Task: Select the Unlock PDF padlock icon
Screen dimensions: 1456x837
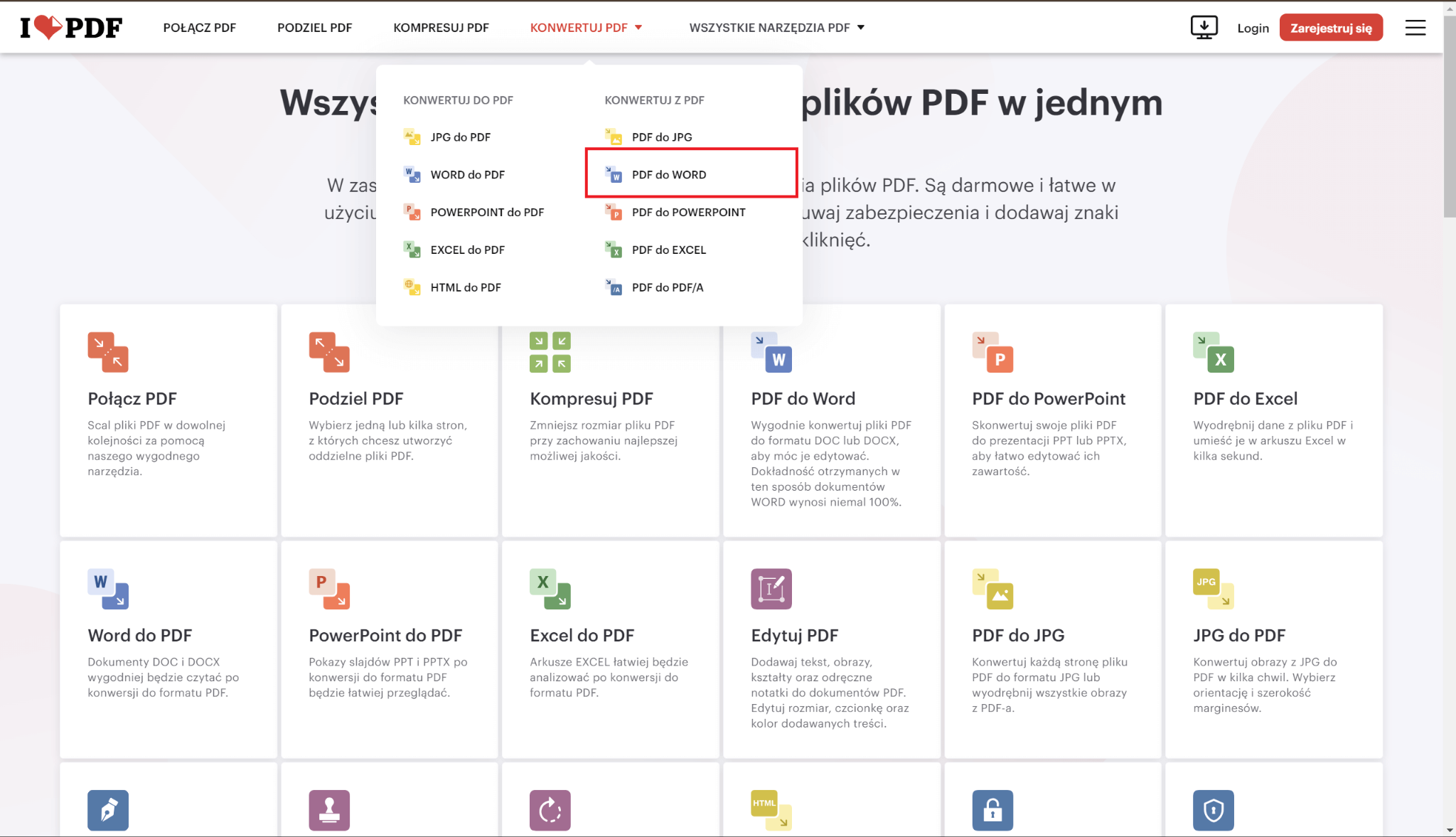Action: [993, 810]
